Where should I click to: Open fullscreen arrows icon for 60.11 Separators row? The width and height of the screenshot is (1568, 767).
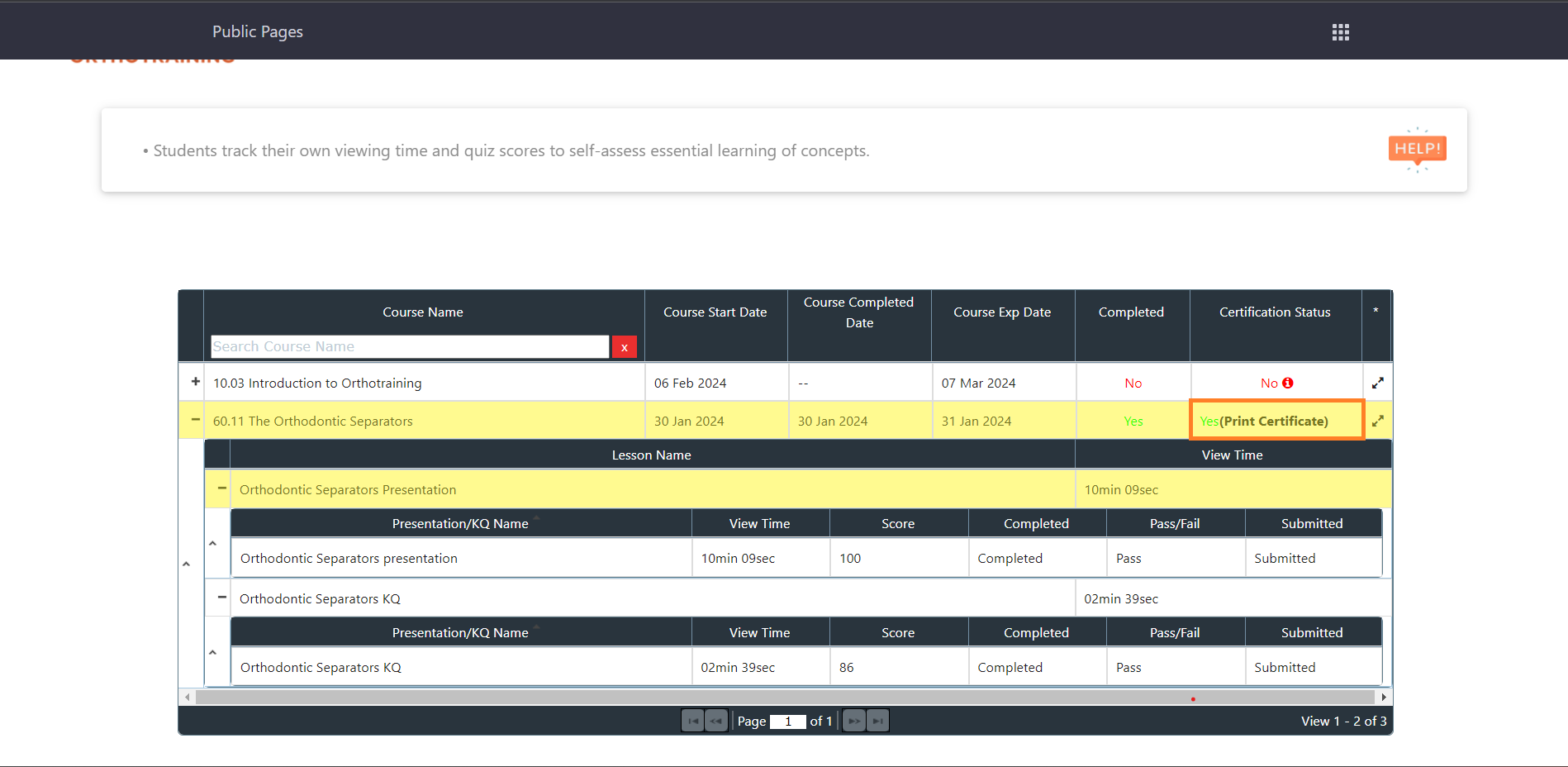coord(1377,421)
